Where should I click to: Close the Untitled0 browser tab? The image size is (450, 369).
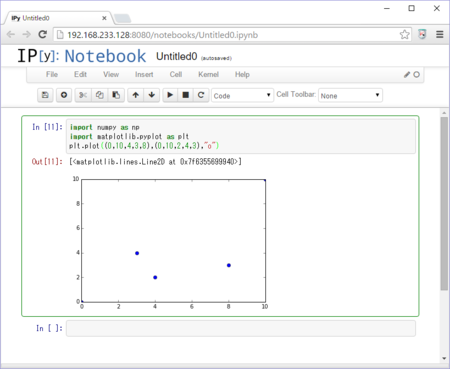point(104,18)
